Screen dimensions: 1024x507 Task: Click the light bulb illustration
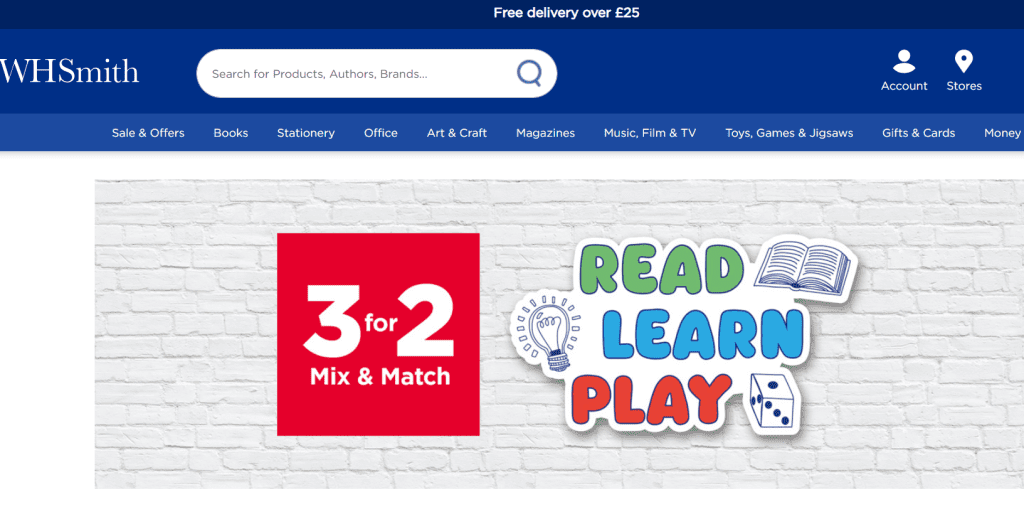pyautogui.click(x=549, y=334)
